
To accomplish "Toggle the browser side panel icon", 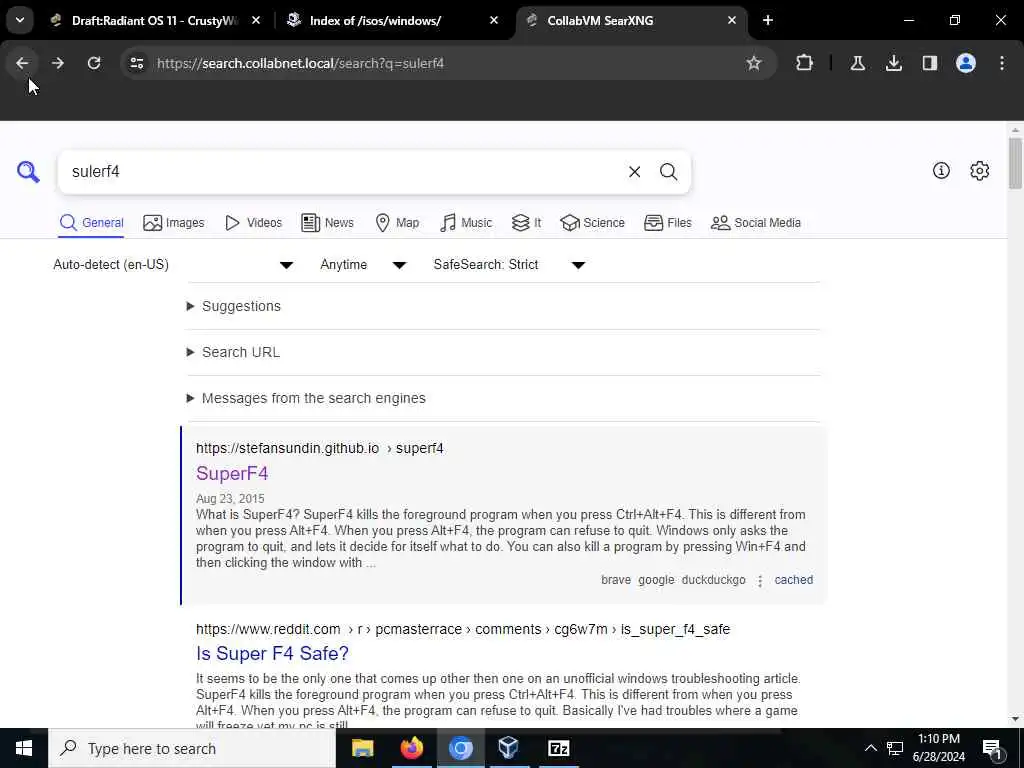I will (929, 63).
